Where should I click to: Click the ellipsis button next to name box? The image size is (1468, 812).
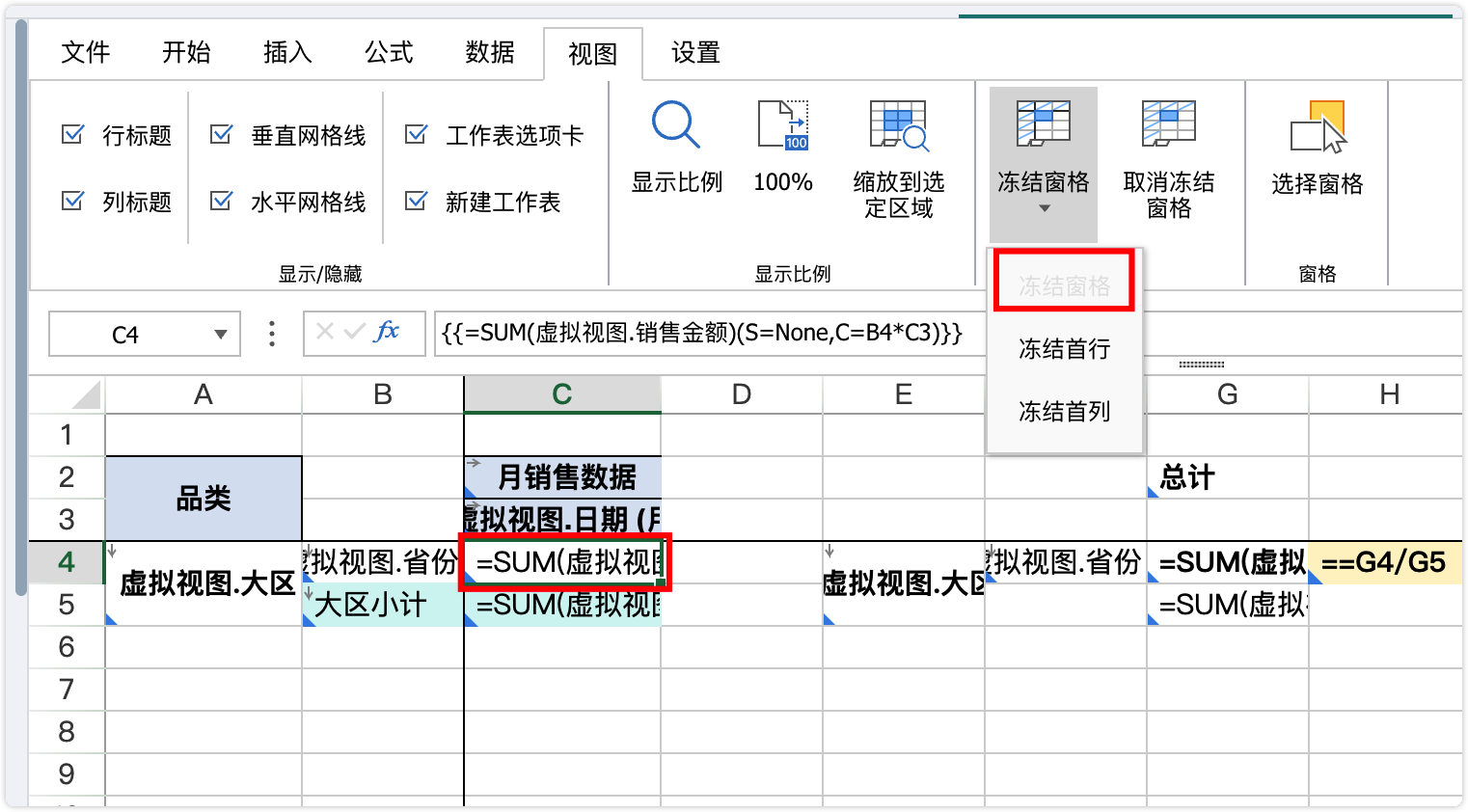pos(271,333)
